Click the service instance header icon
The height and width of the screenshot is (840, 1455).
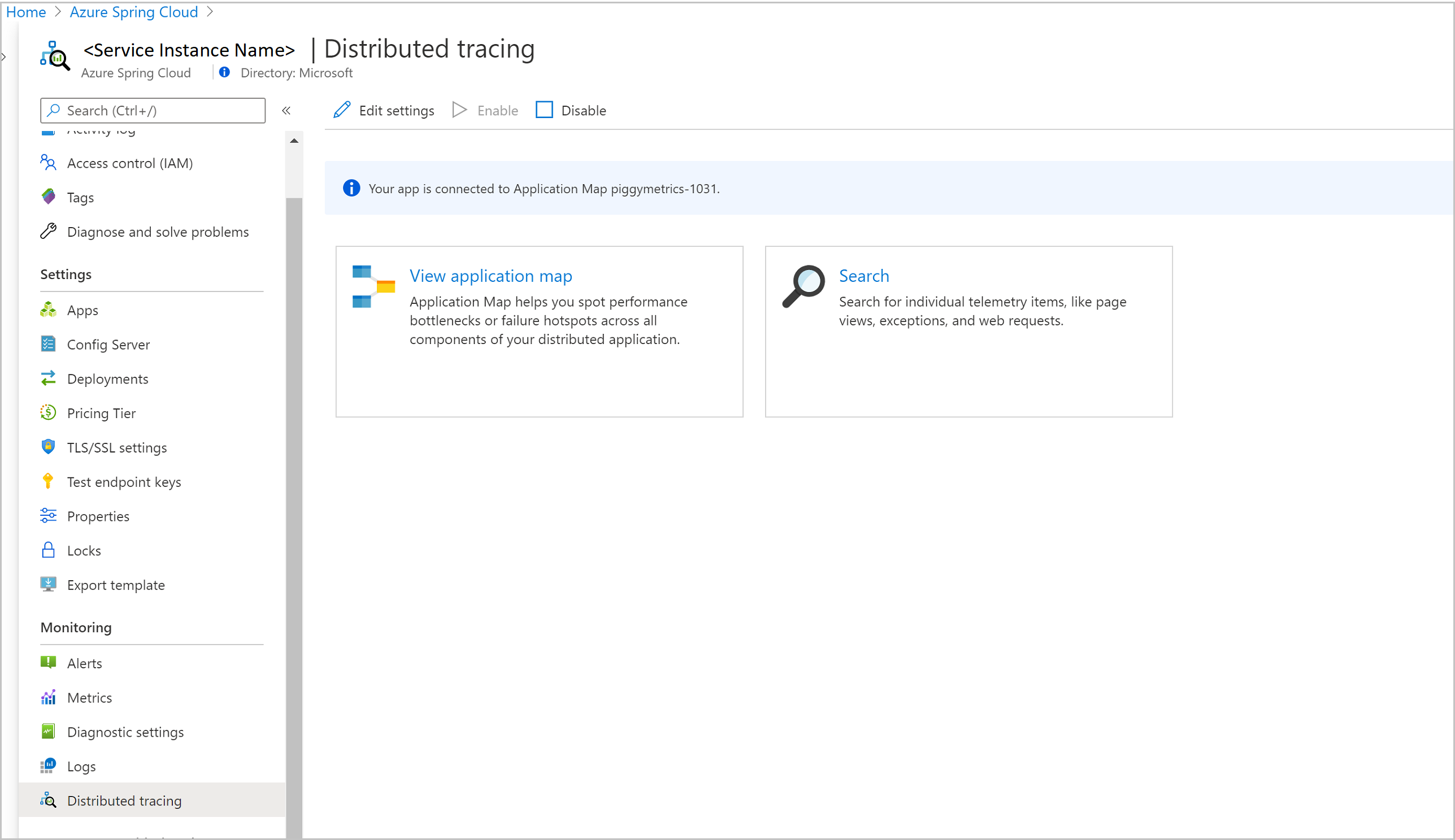55,55
